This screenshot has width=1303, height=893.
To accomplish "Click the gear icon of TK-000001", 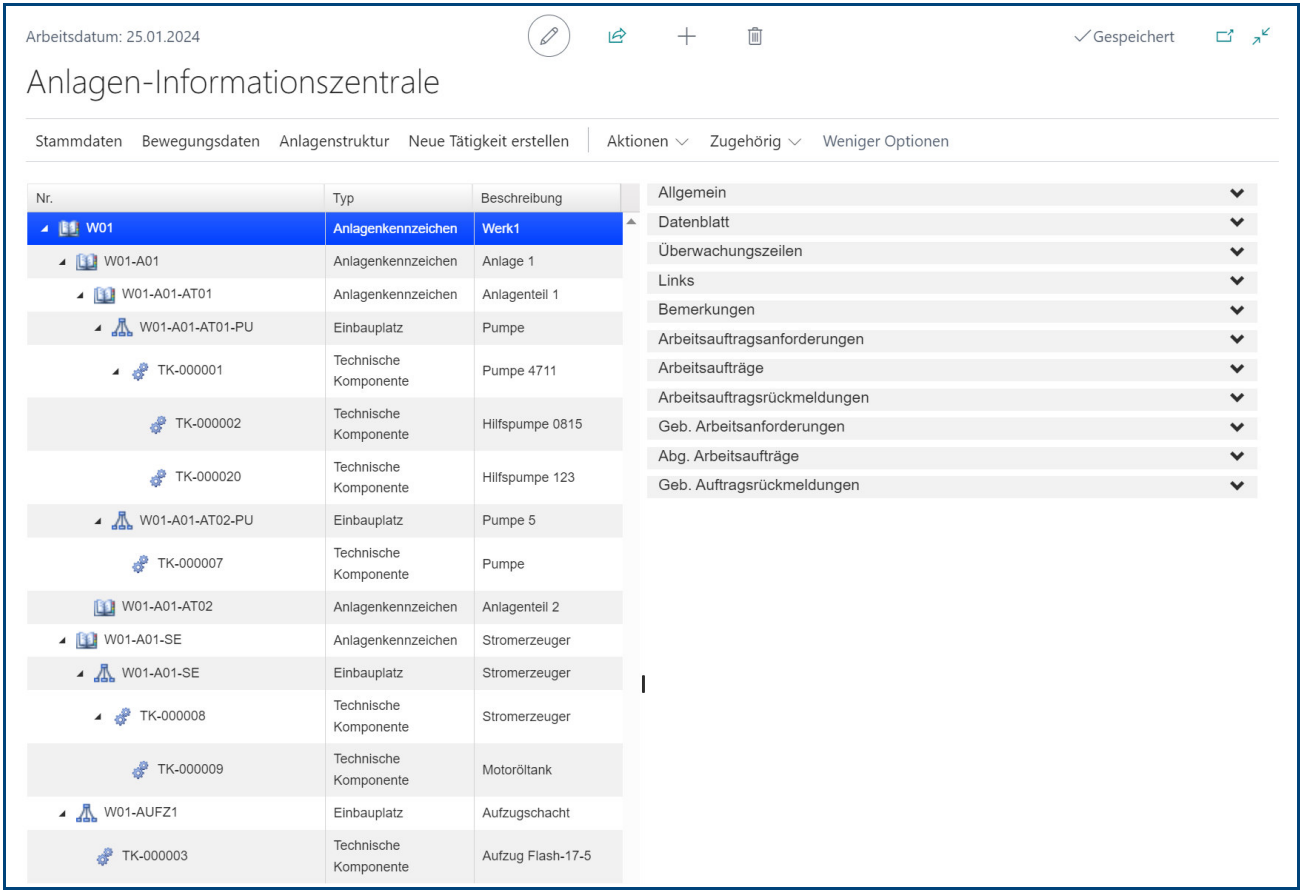I will click(x=140, y=371).
